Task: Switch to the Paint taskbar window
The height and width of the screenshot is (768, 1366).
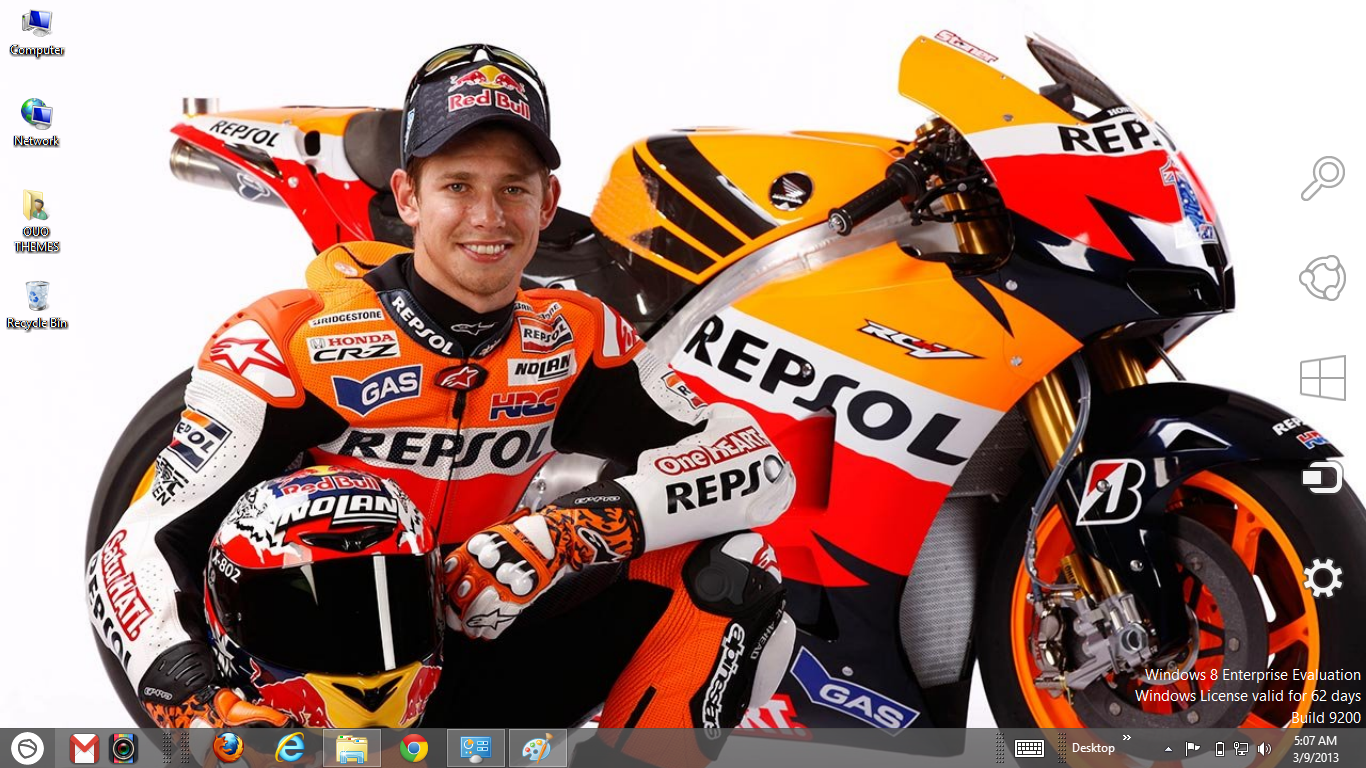Action: (x=538, y=748)
